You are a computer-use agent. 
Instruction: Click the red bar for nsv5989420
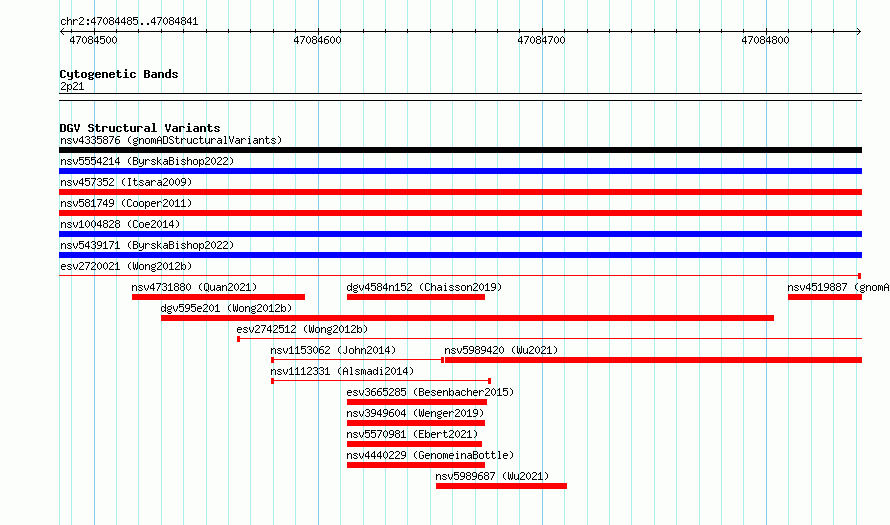click(653, 360)
